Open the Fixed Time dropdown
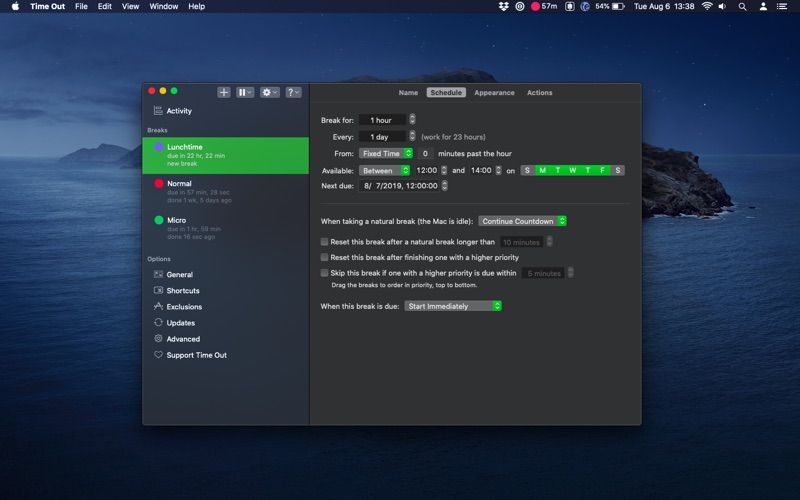 point(386,153)
